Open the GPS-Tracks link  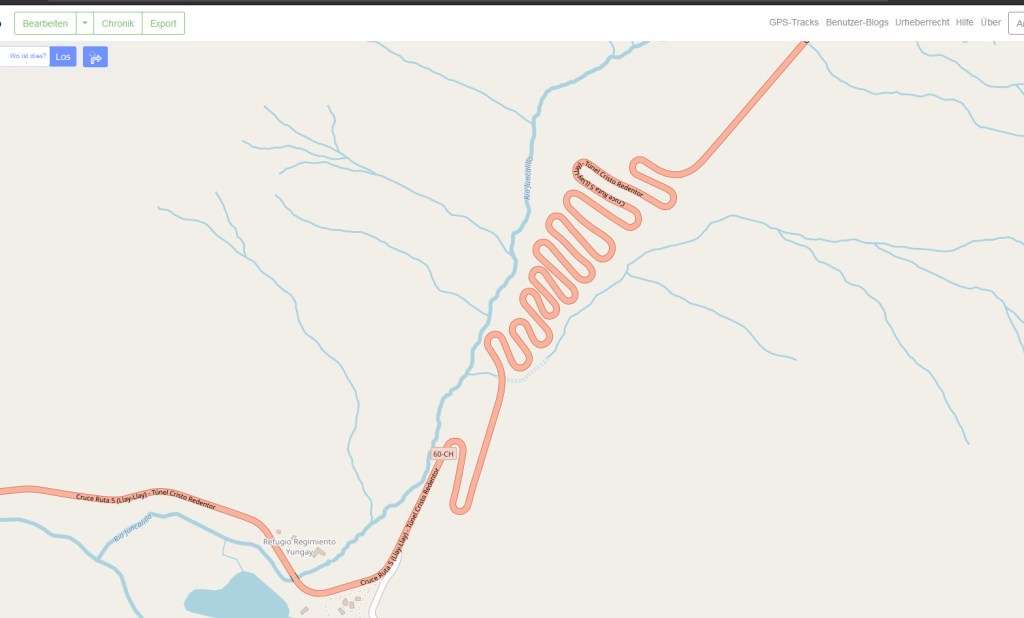pyautogui.click(x=793, y=22)
